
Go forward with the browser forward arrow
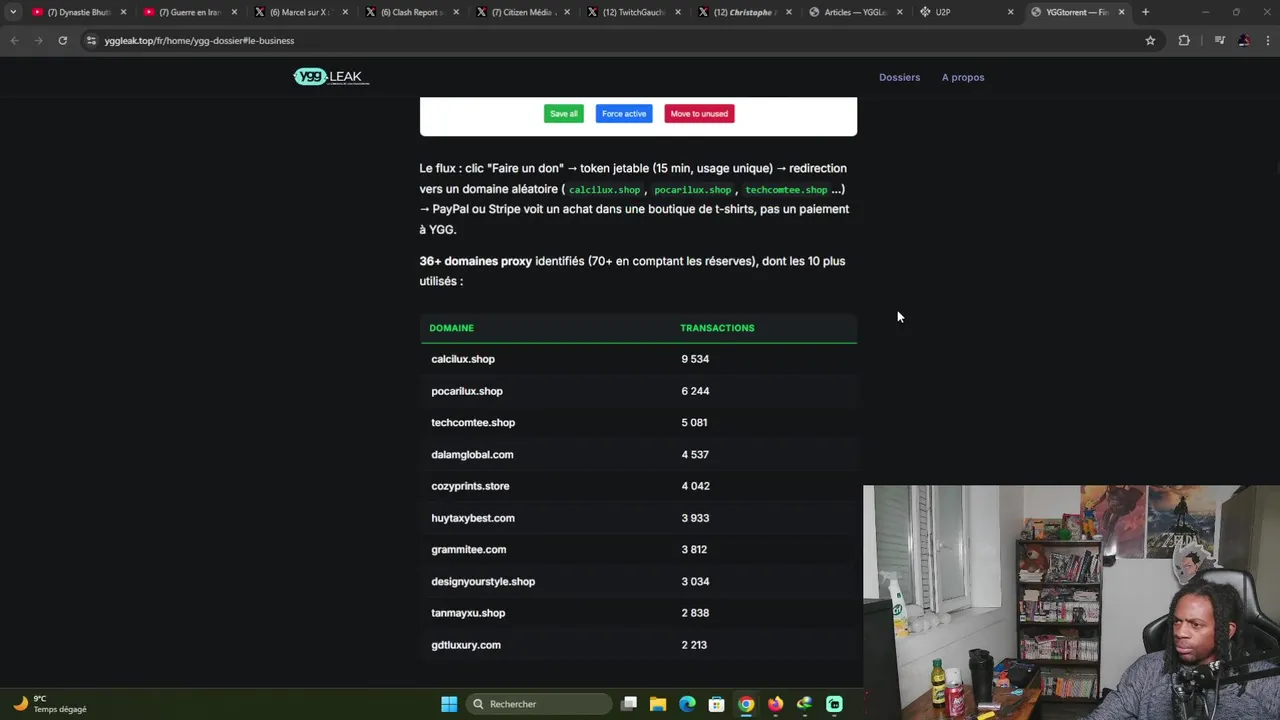click(x=38, y=41)
